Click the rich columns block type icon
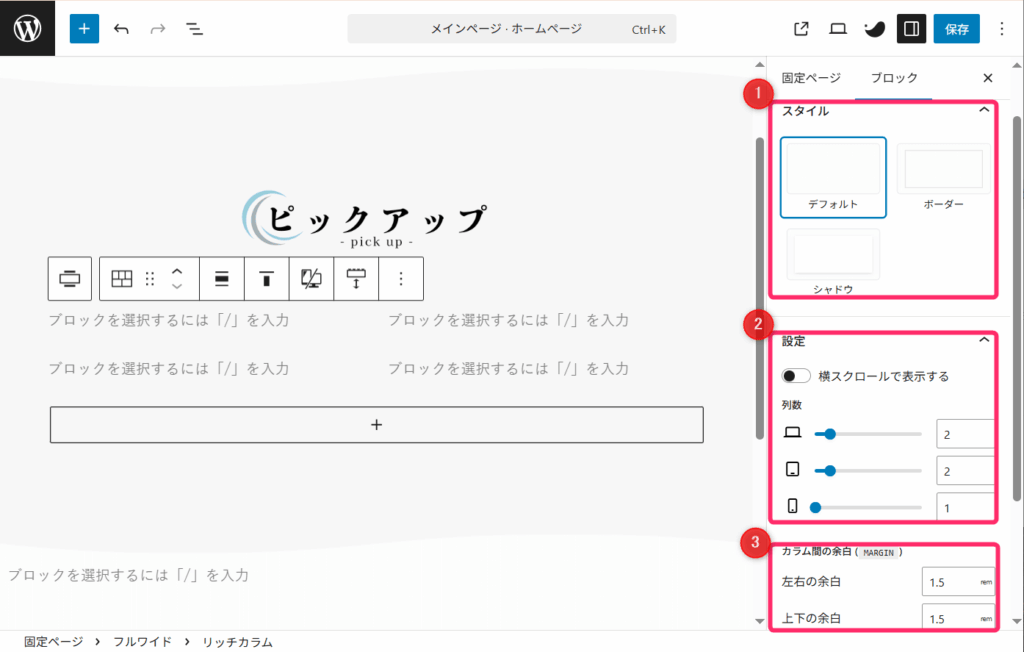Image resolution: width=1024 pixels, height=652 pixels. [x=121, y=279]
